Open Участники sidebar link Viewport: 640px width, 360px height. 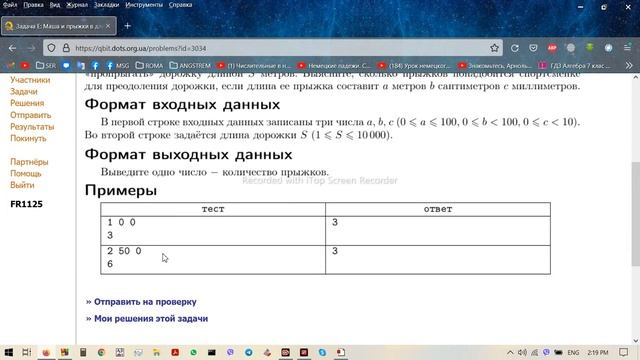pos(30,80)
